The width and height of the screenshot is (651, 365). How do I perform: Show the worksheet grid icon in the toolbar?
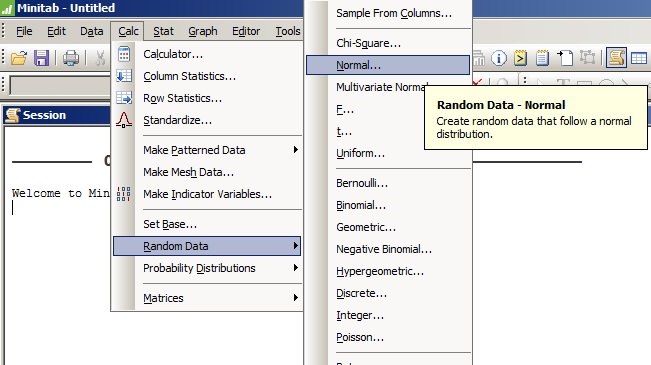639,58
